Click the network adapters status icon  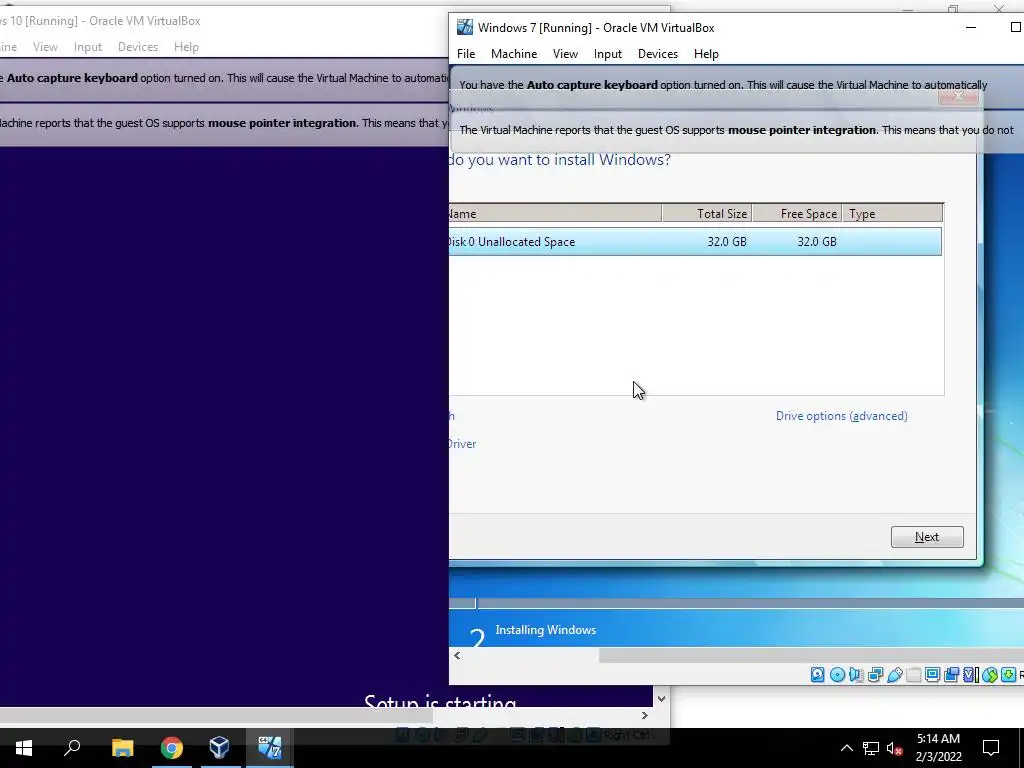point(876,675)
